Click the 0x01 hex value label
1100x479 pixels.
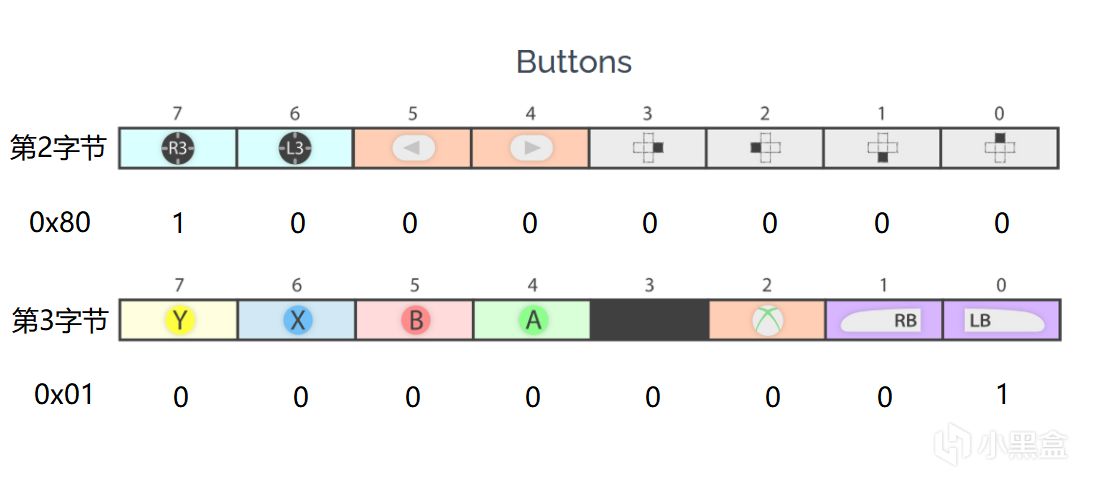(64, 395)
